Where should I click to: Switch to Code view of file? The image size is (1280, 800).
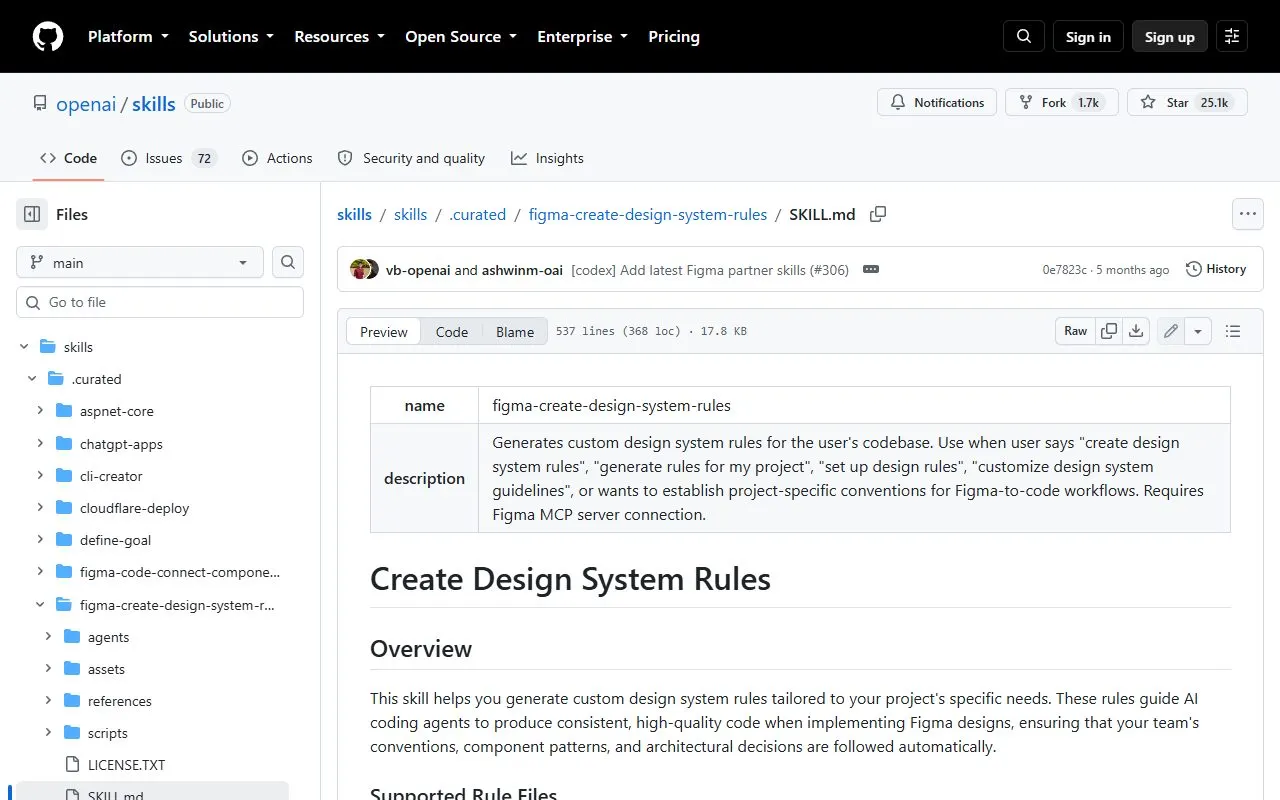tap(452, 332)
